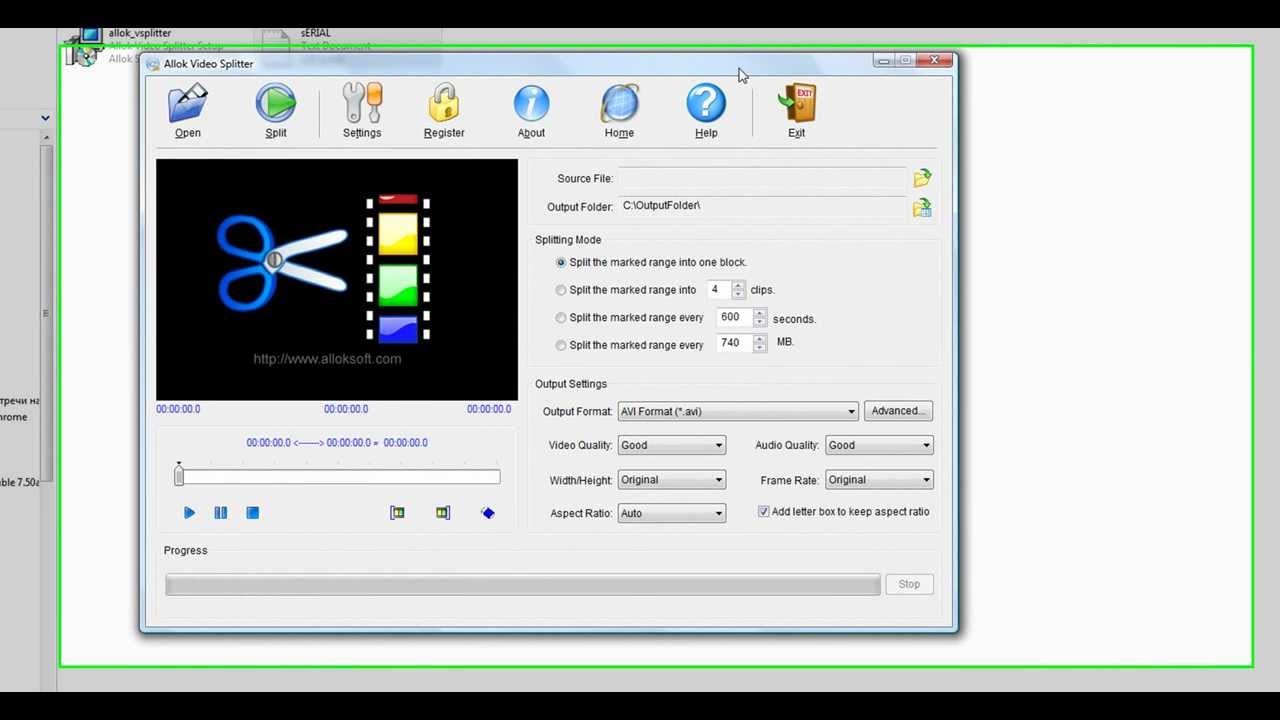Open the Output Format dropdown
Image resolution: width=1280 pixels, height=720 pixels.
pyautogui.click(x=738, y=411)
